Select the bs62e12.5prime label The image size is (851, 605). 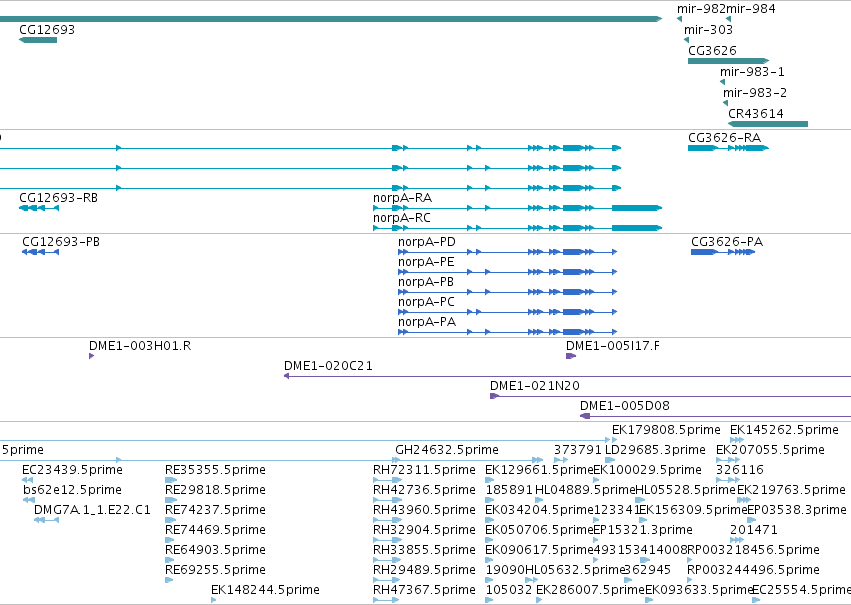(72, 490)
